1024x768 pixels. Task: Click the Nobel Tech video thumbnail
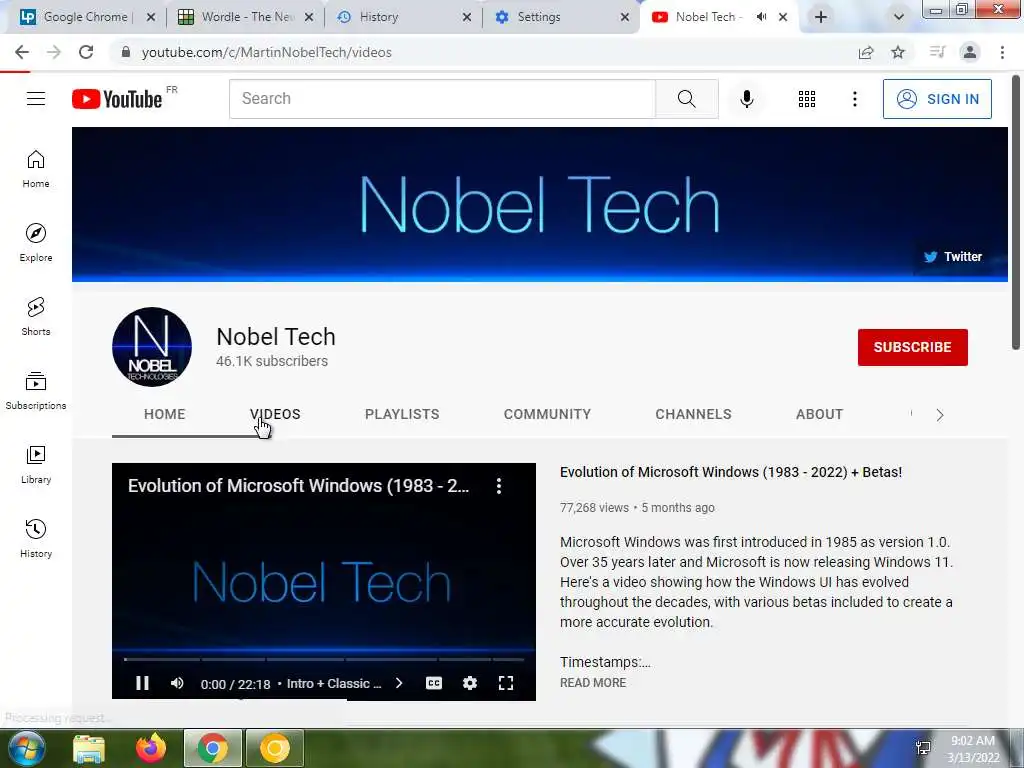[323, 581]
